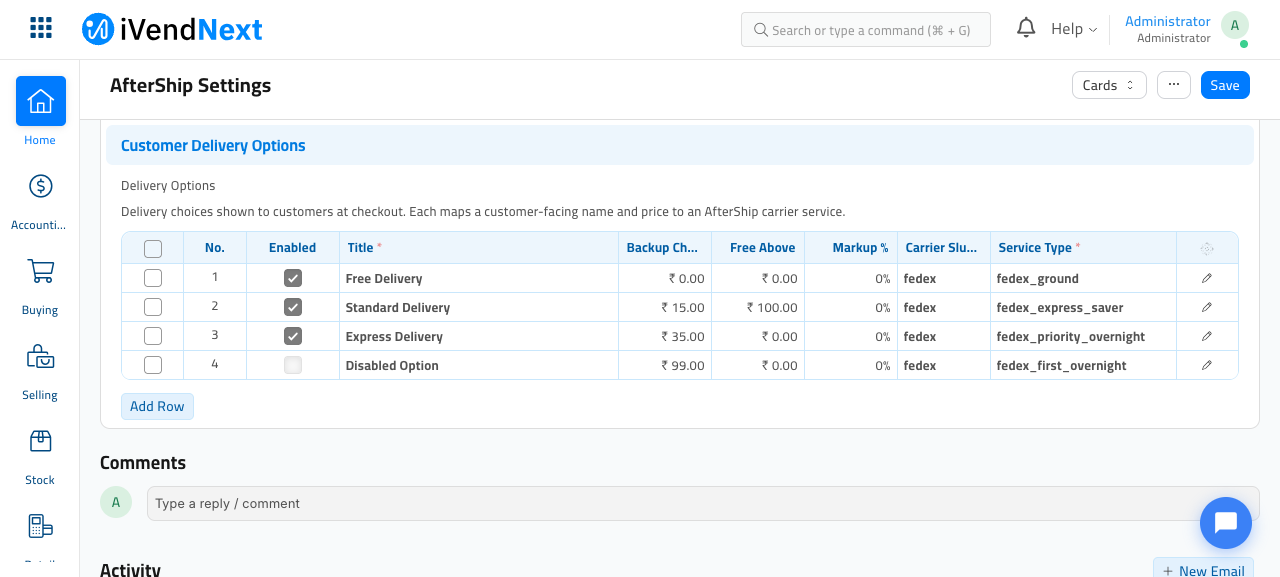Click the comment author avatar A
Image resolution: width=1280 pixels, height=577 pixels.
116,502
